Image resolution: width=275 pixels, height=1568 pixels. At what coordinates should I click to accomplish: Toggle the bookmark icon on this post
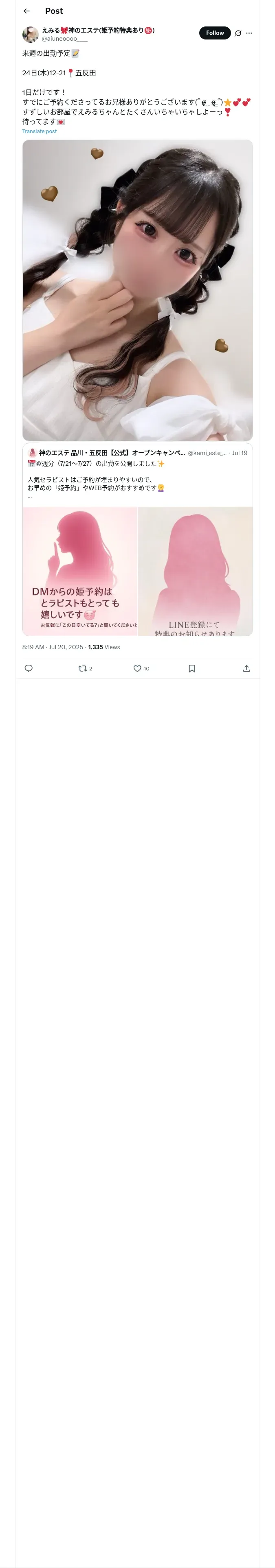click(192, 668)
